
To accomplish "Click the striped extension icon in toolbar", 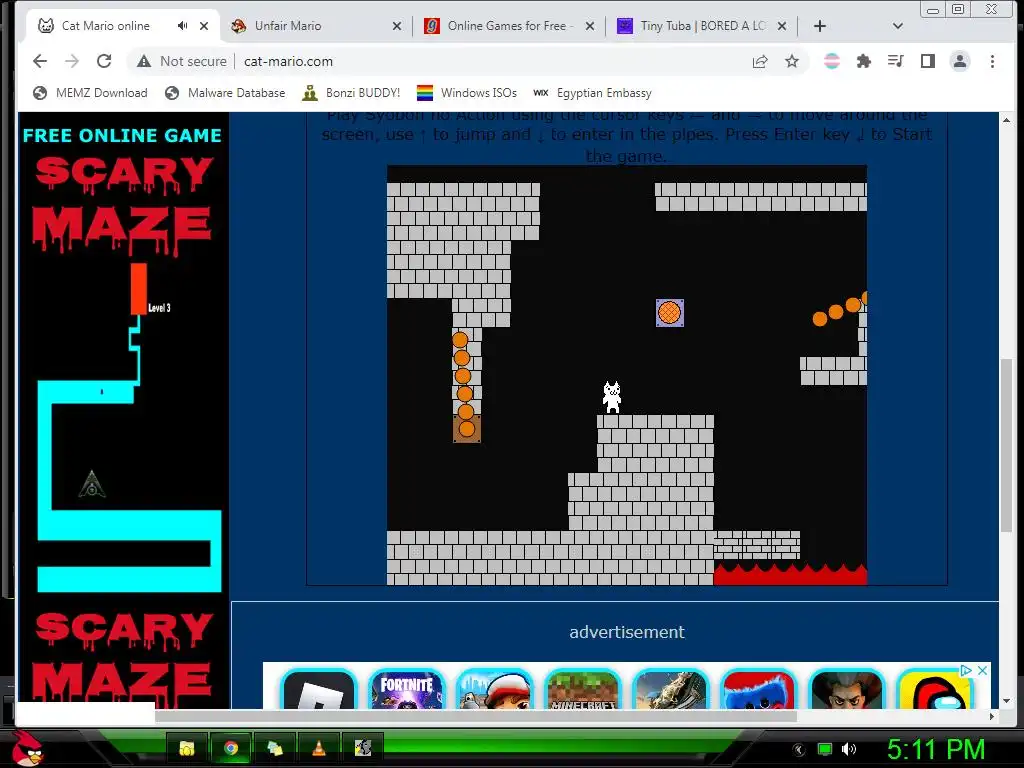I will pos(831,61).
